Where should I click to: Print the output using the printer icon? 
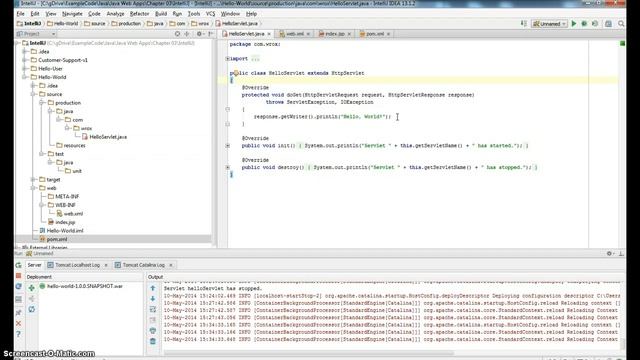tap(153, 331)
